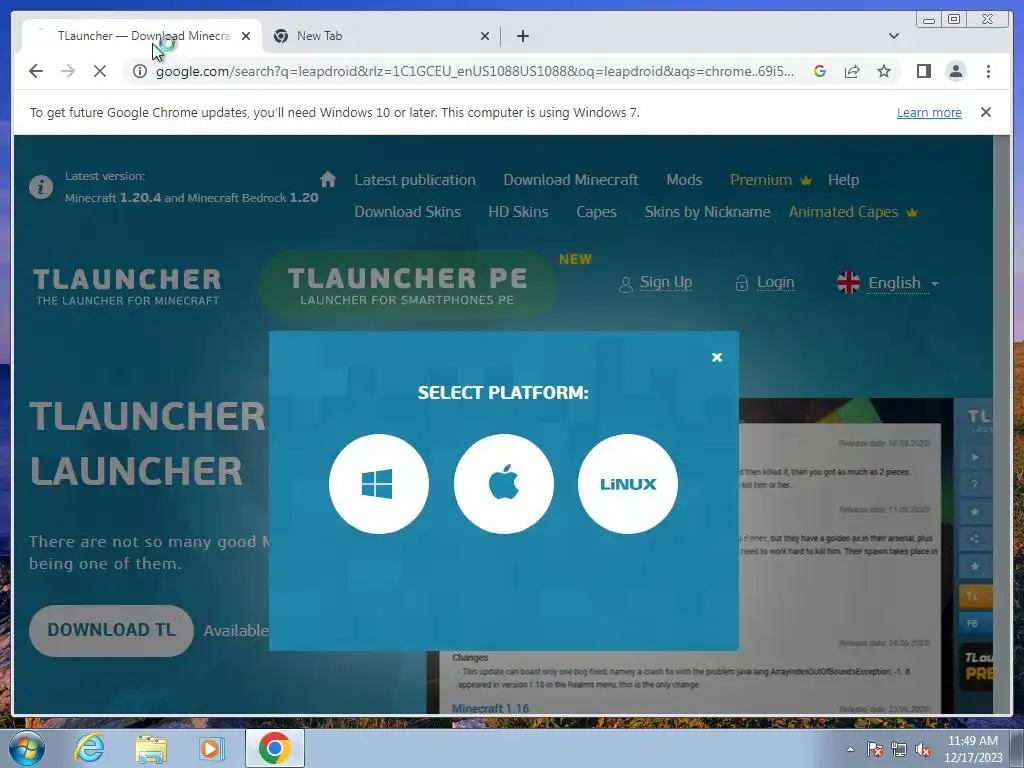Open Learn more link in update notice

[x=929, y=112]
